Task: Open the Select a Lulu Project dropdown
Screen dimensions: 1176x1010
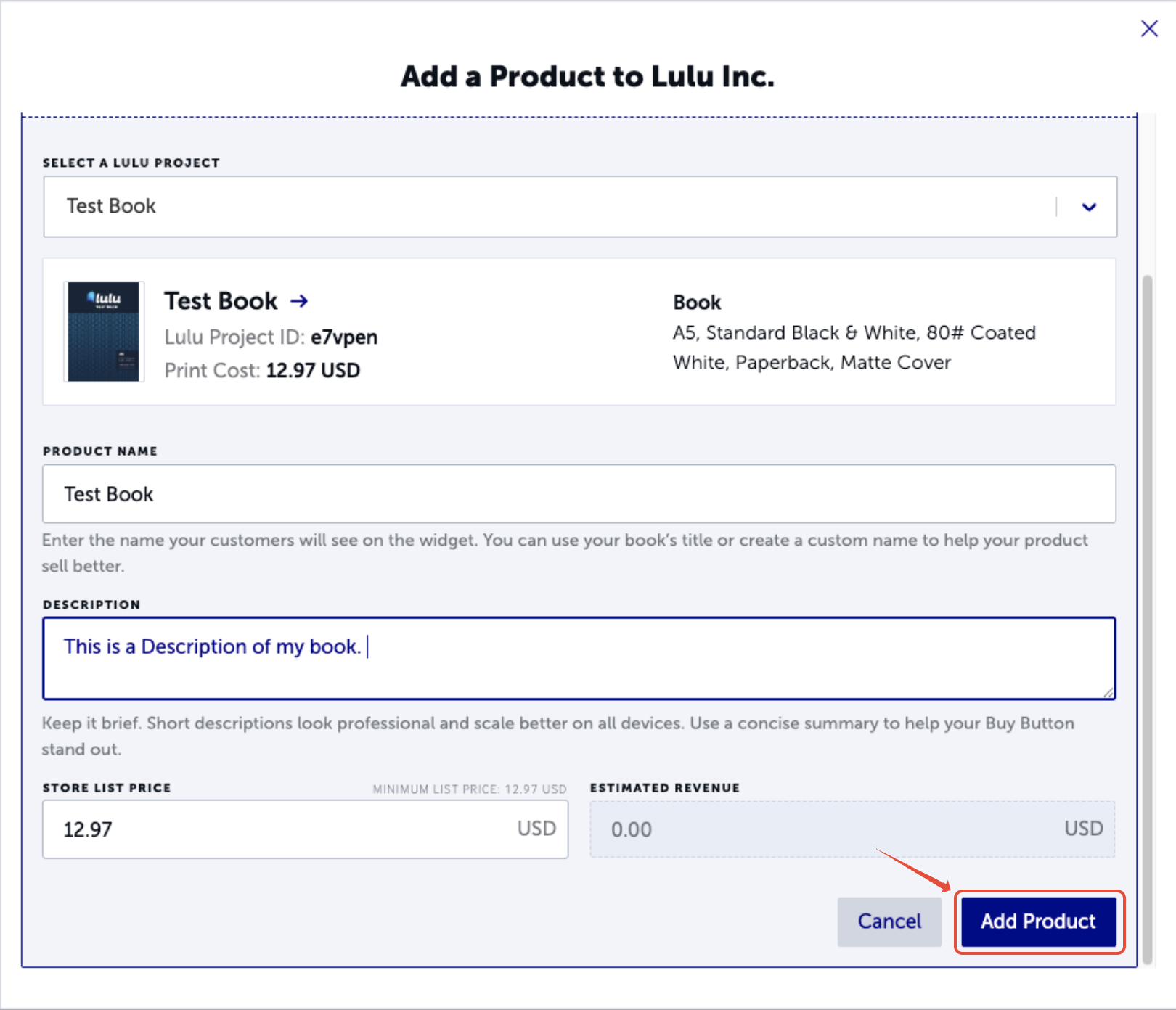Action: (x=580, y=207)
